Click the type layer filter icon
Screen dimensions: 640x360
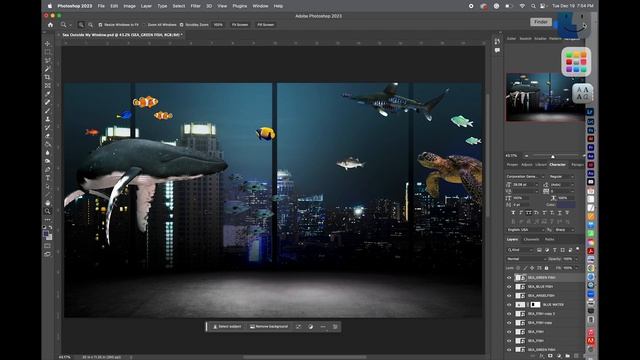555,250
